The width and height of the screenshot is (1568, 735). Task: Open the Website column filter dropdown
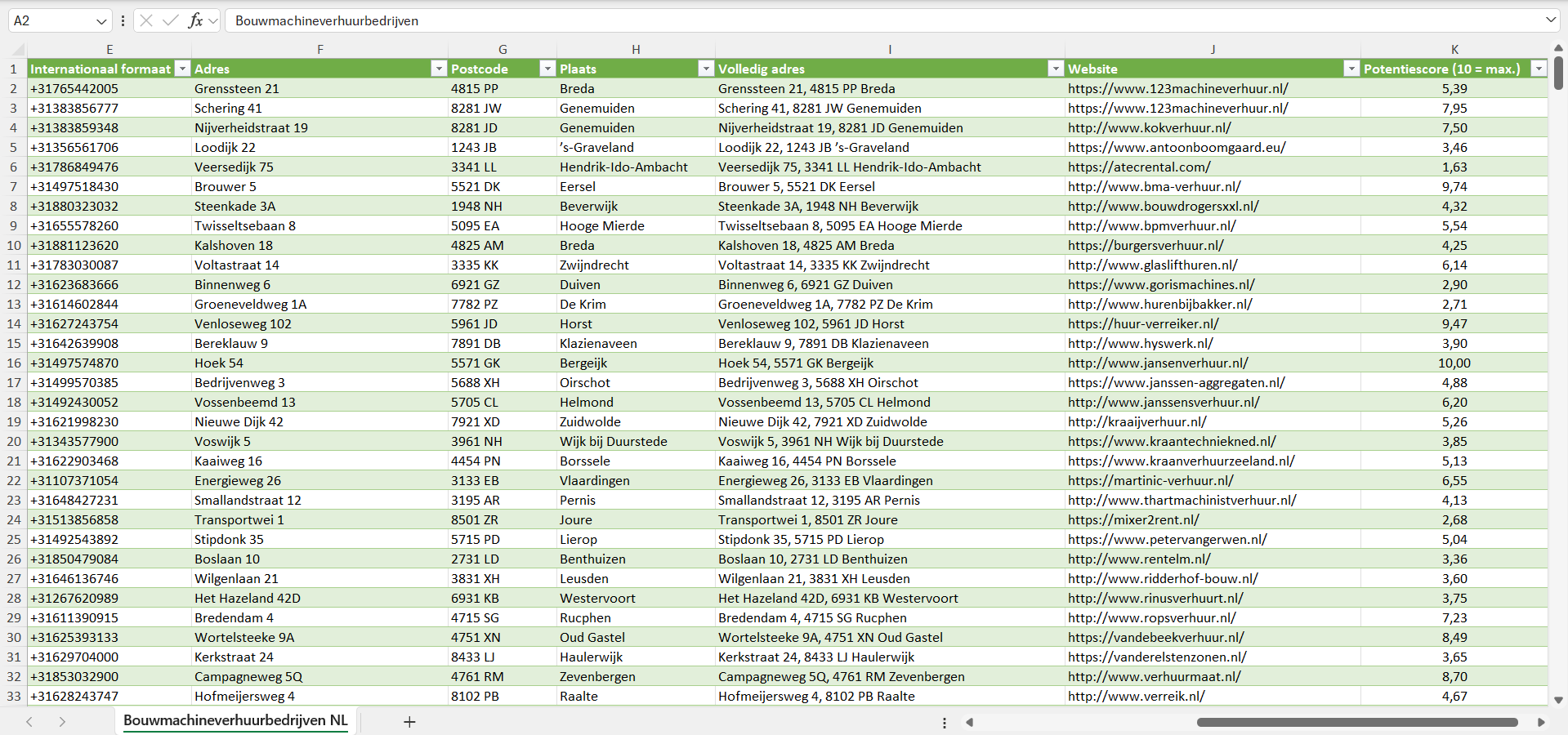click(x=1351, y=69)
